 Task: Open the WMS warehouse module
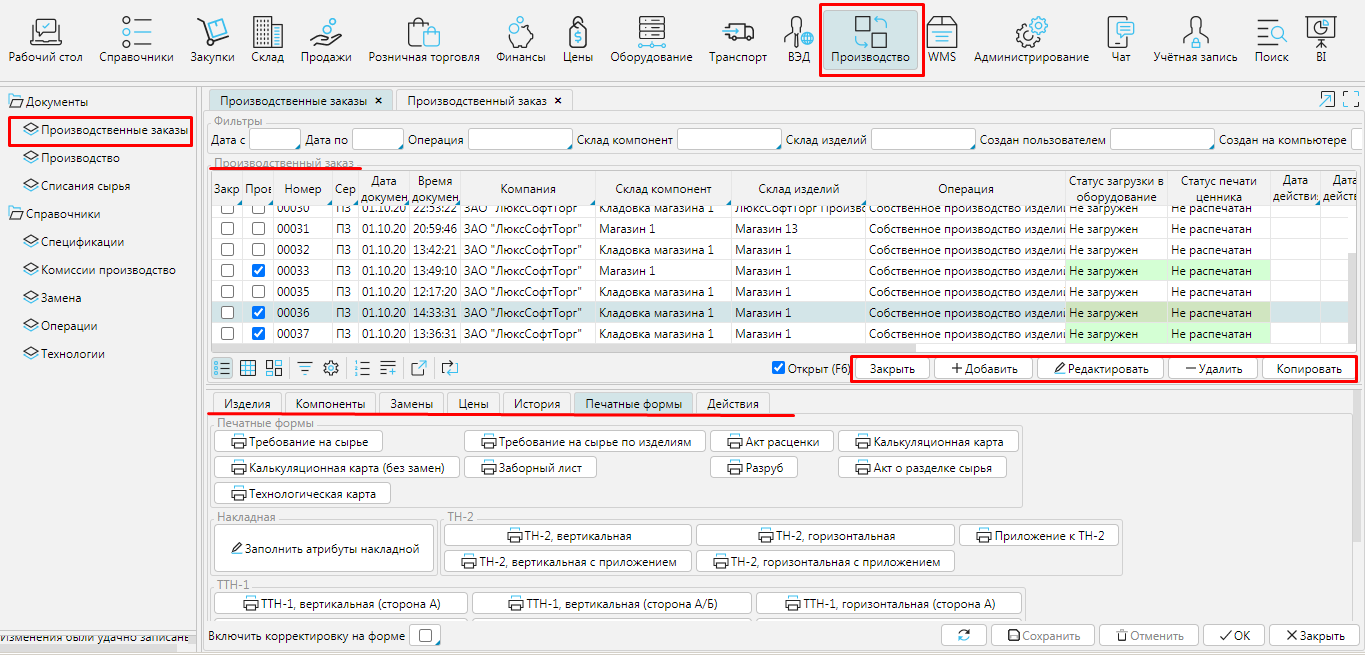click(x=941, y=40)
